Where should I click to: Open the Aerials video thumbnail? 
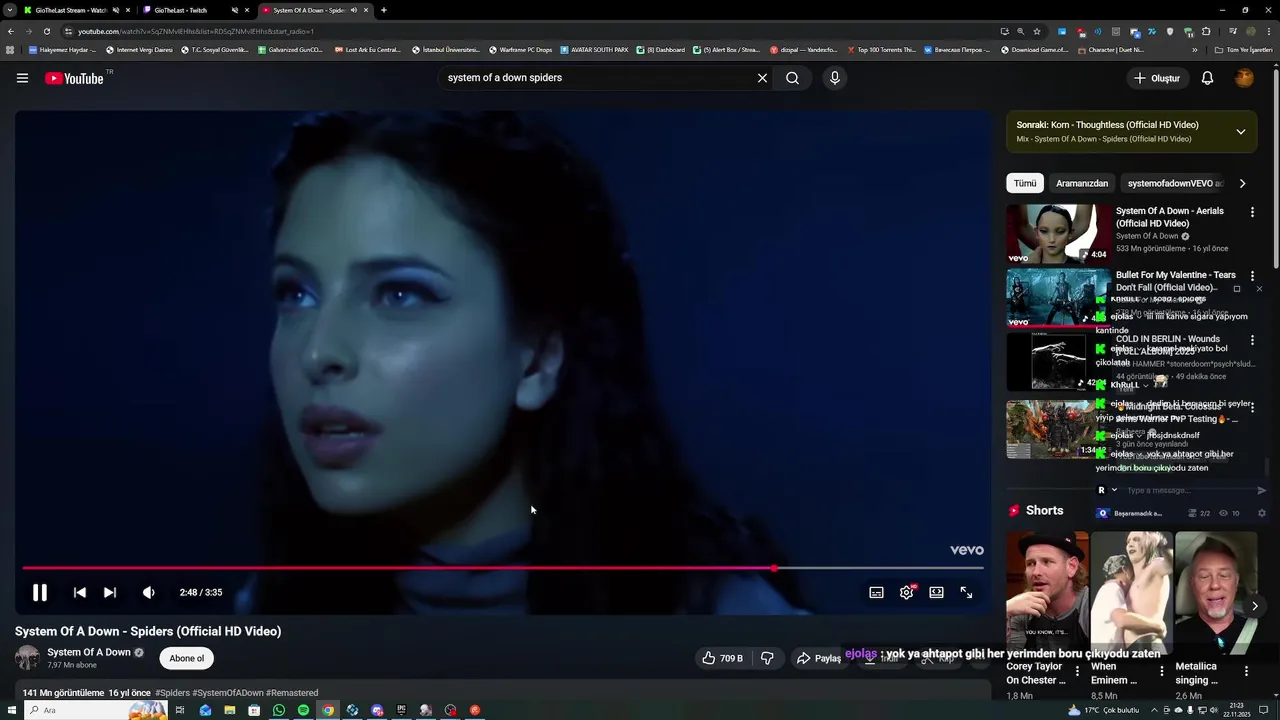click(x=1058, y=234)
